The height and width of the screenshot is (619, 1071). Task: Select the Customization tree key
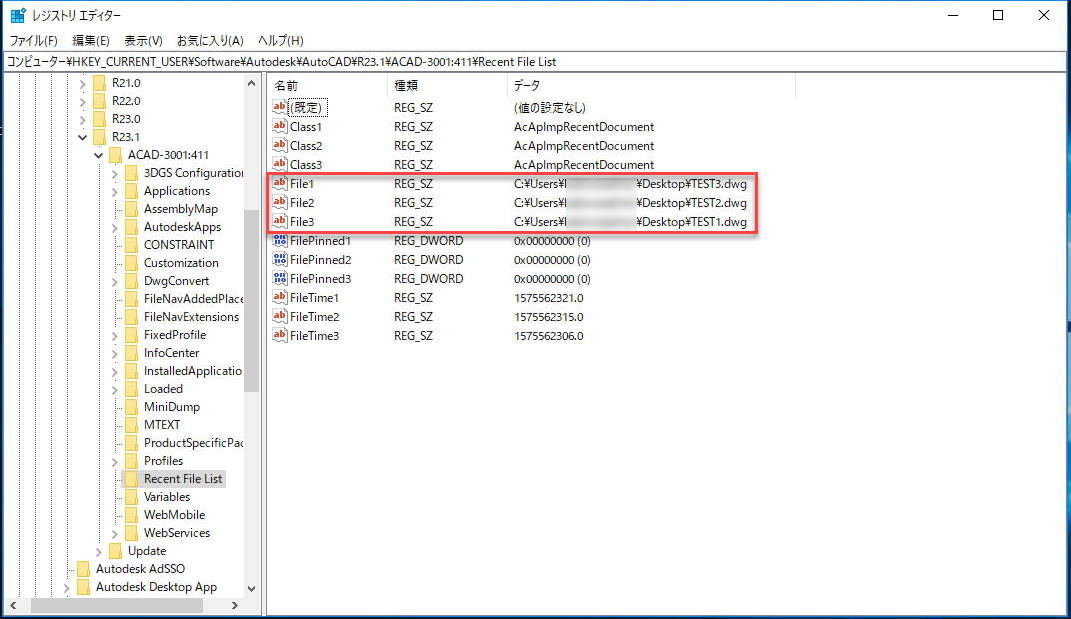(181, 263)
